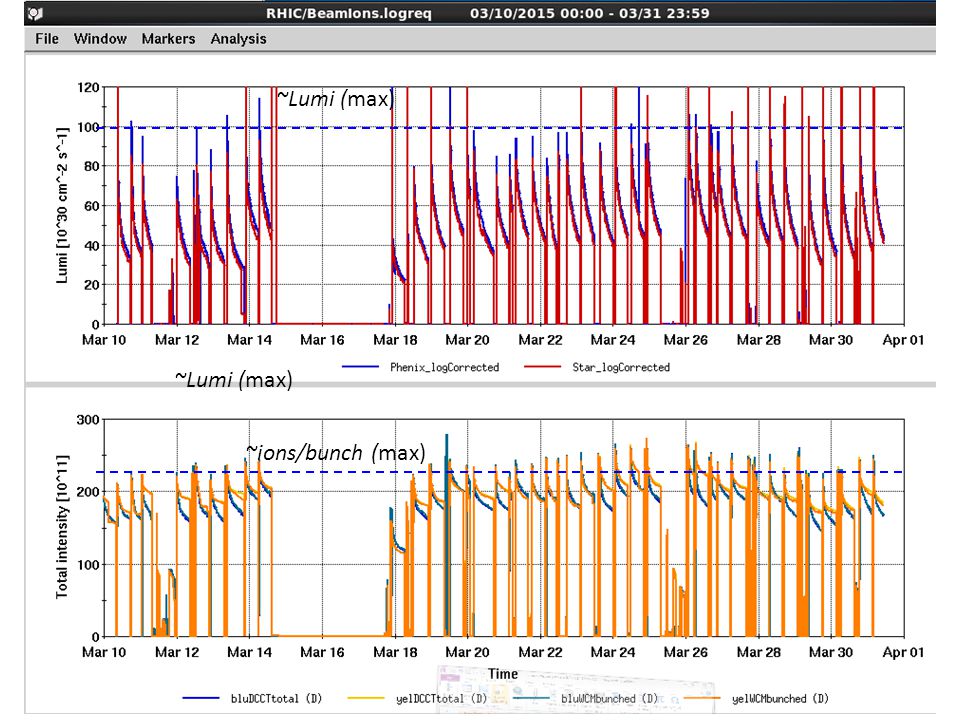Click the Total intensity [10^11] axis title
960x720 pixels.
(x=62, y=527)
